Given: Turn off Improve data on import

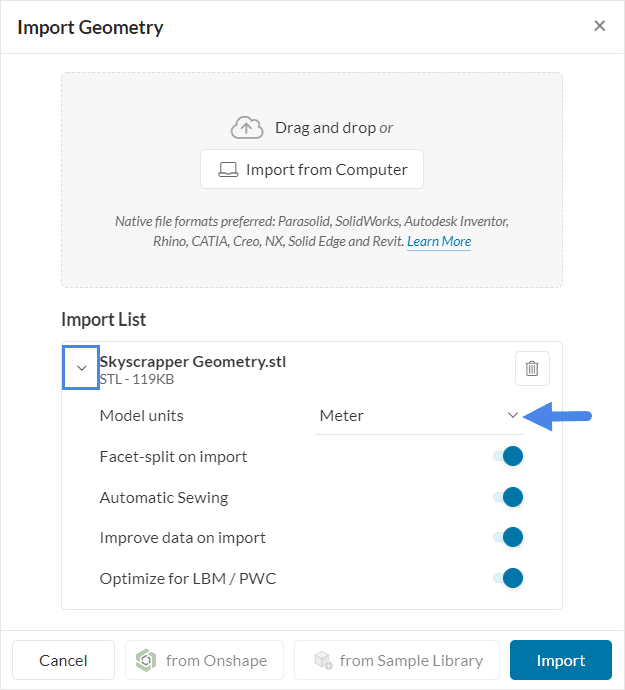Looking at the screenshot, I should click(x=509, y=537).
